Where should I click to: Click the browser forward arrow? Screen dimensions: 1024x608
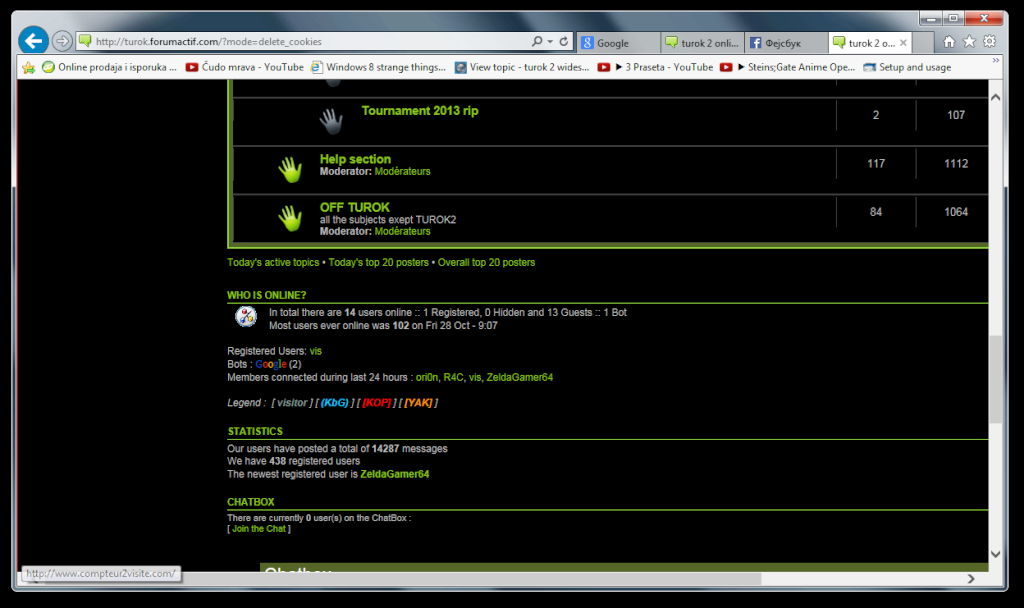pos(62,41)
